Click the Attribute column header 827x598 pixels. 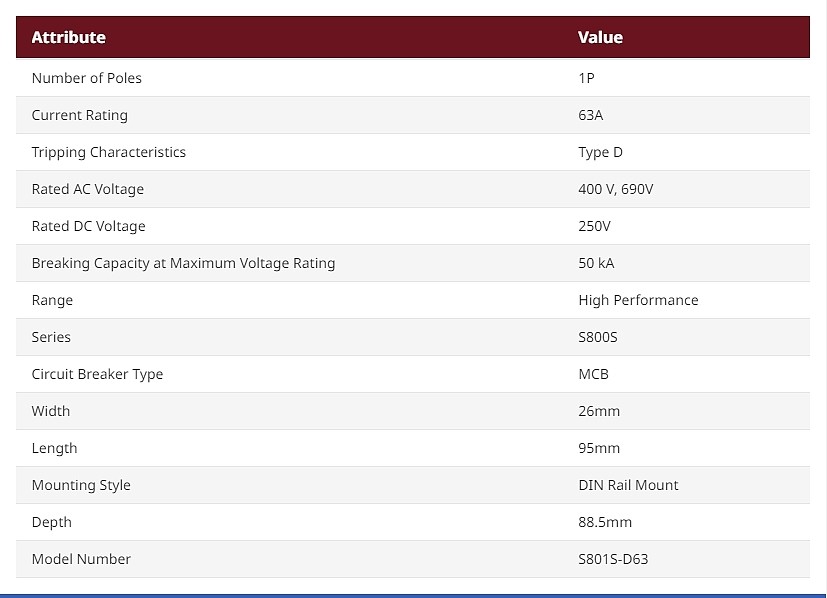click(69, 37)
